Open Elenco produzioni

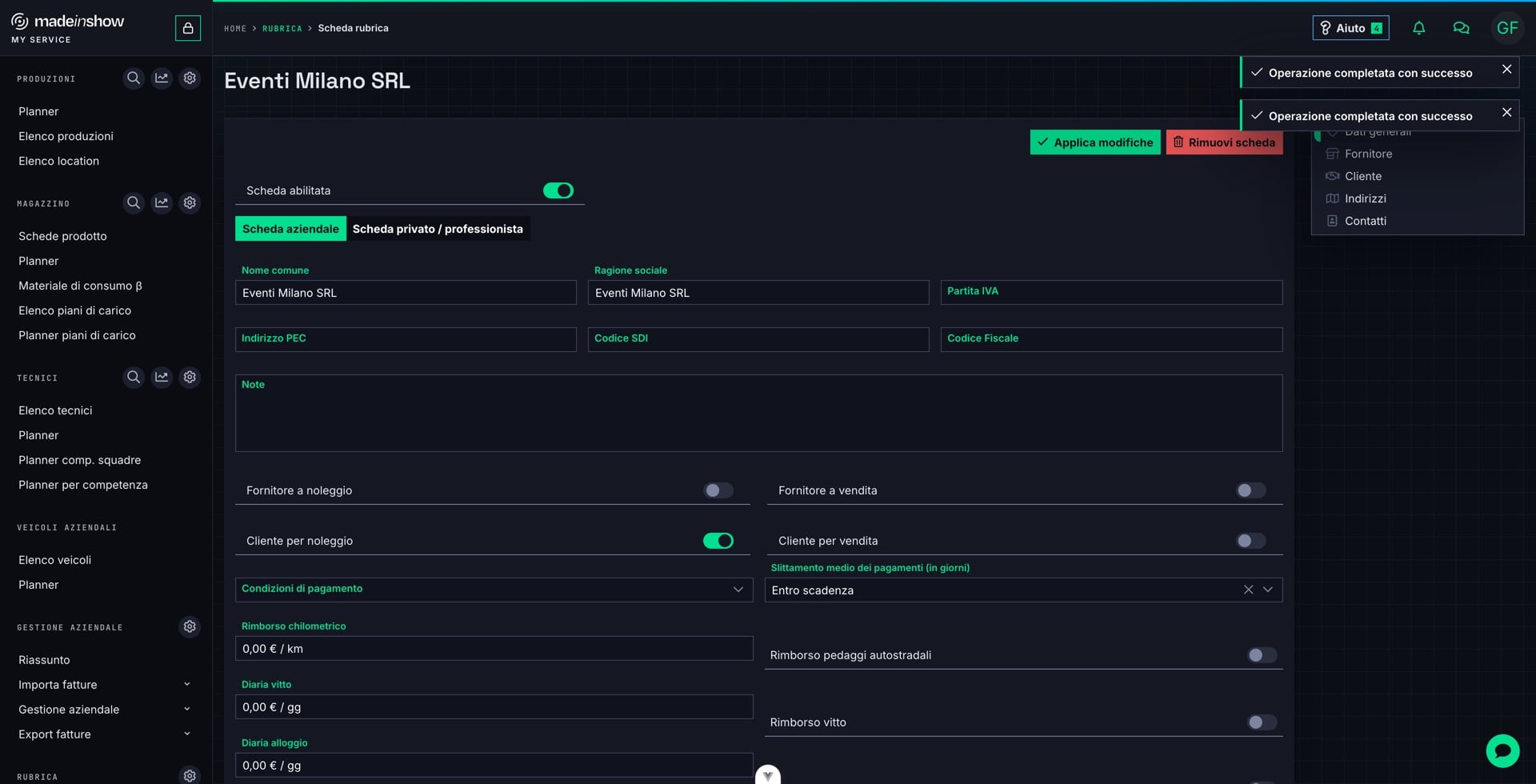pos(66,136)
